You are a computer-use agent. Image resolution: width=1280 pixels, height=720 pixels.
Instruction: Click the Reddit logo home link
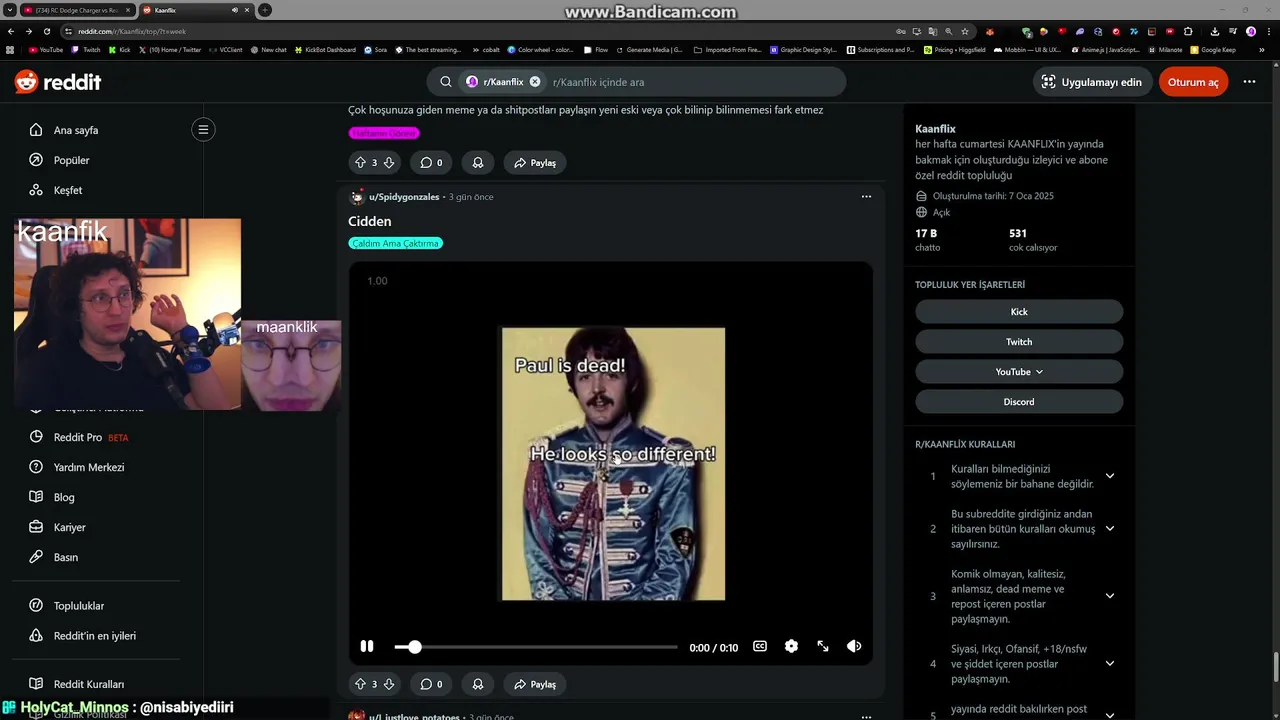(x=58, y=82)
